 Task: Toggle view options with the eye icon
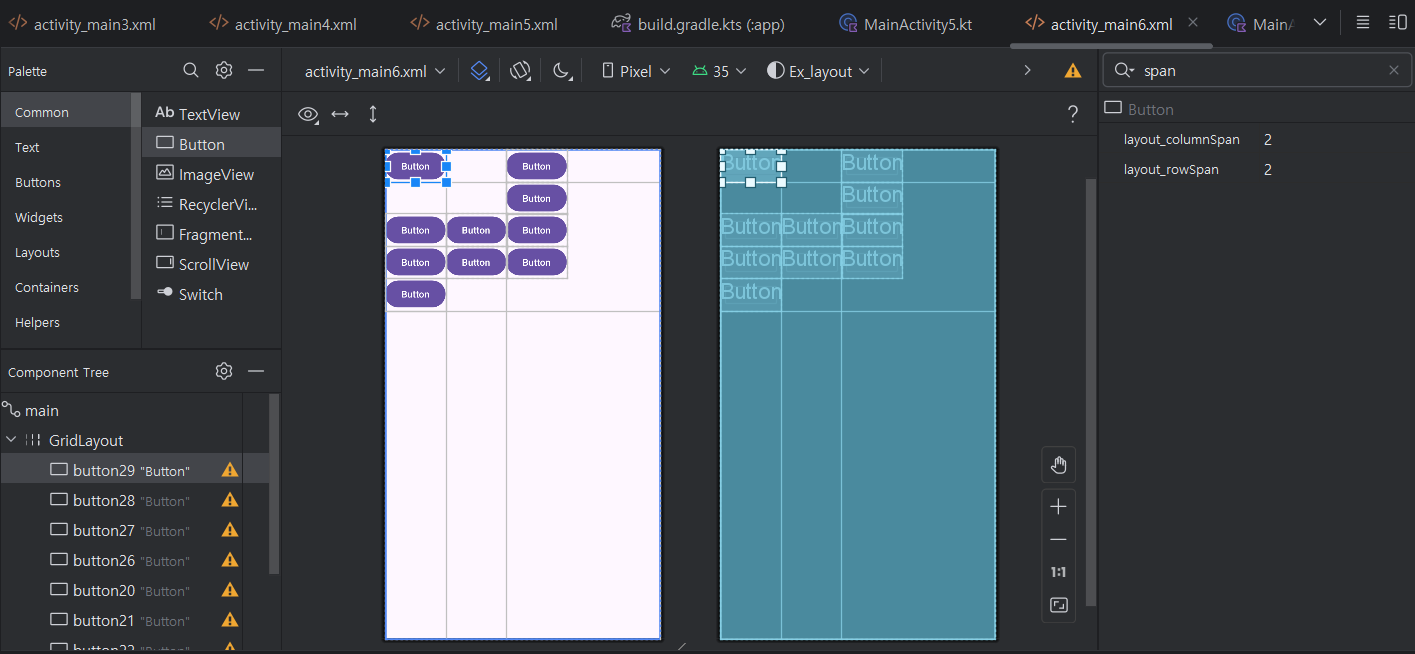tap(307, 114)
